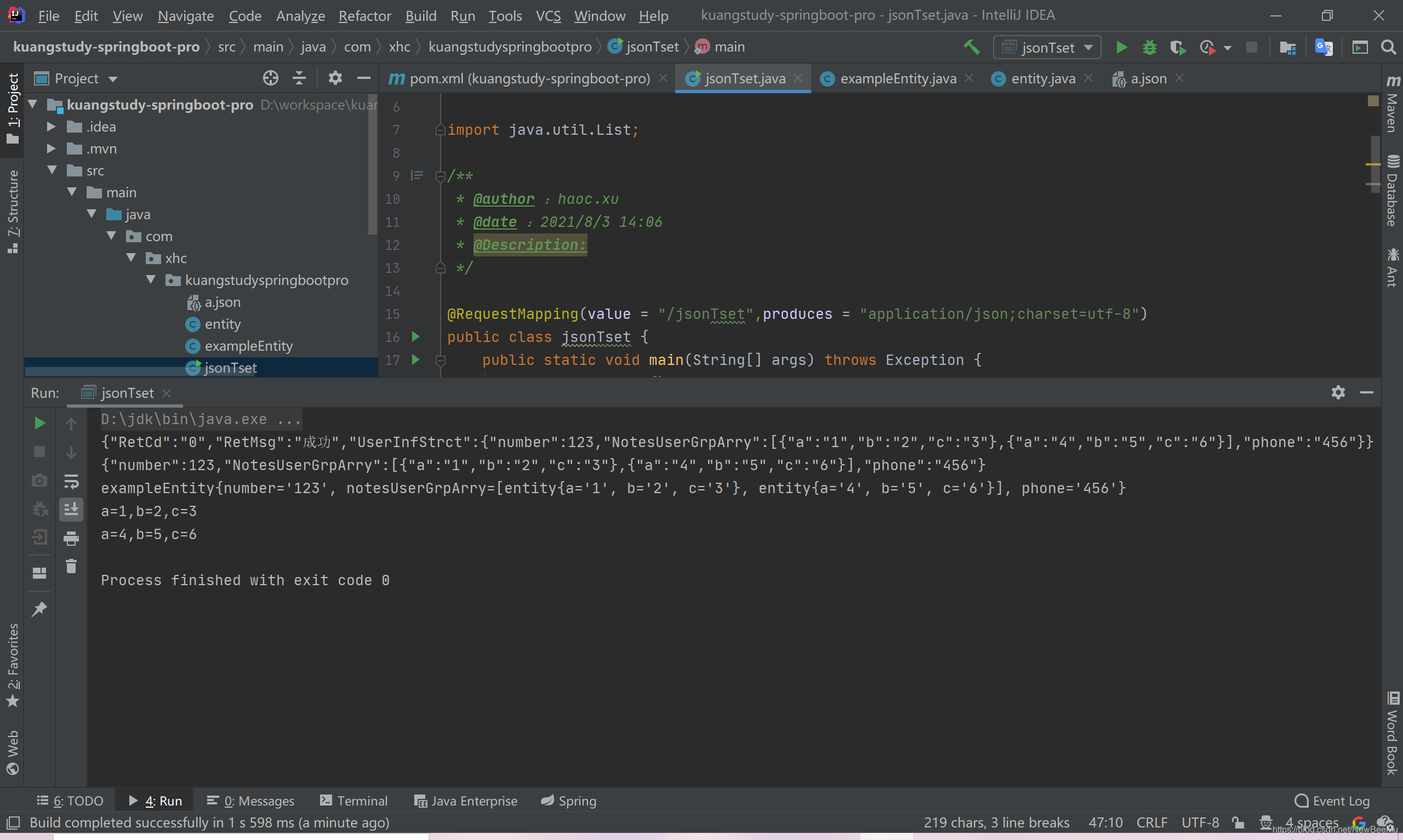
Task: Rerun jsonTset from Run panel
Action: 39,423
